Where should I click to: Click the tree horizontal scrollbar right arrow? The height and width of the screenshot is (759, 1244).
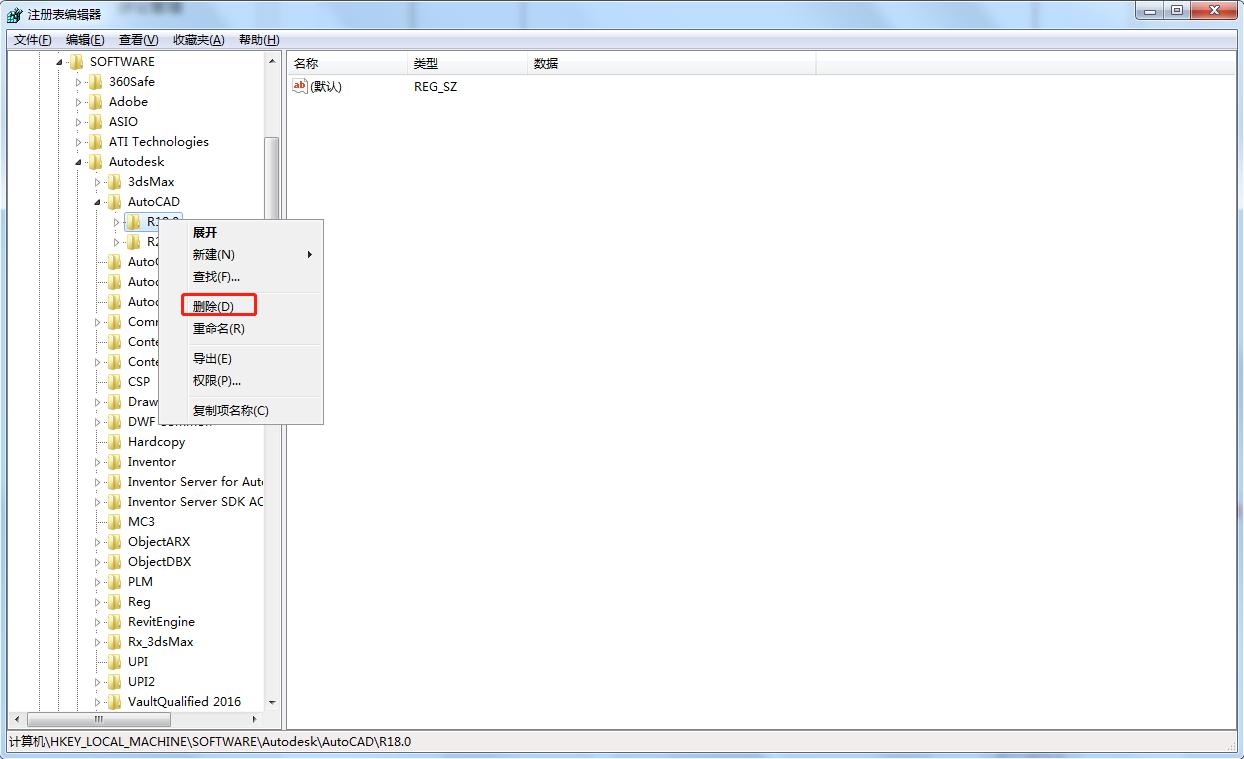pyautogui.click(x=254, y=719)
